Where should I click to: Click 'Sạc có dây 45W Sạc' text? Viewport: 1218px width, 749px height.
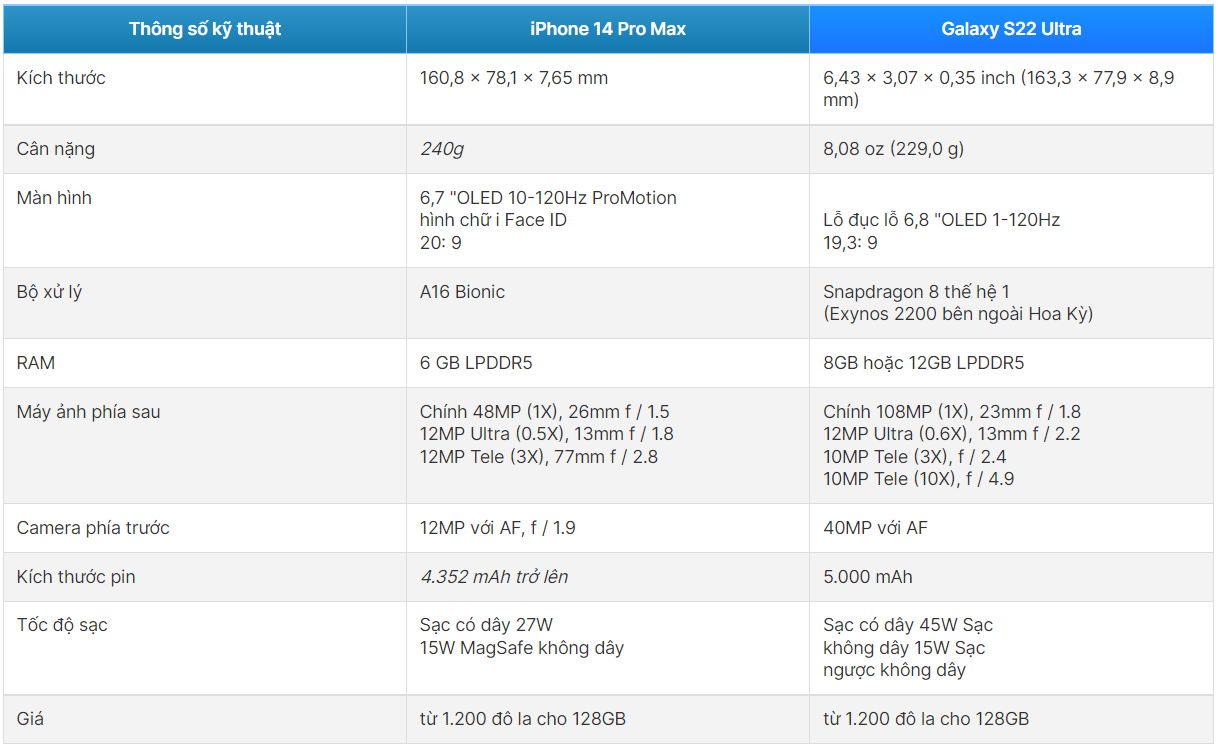pos(908,625)
